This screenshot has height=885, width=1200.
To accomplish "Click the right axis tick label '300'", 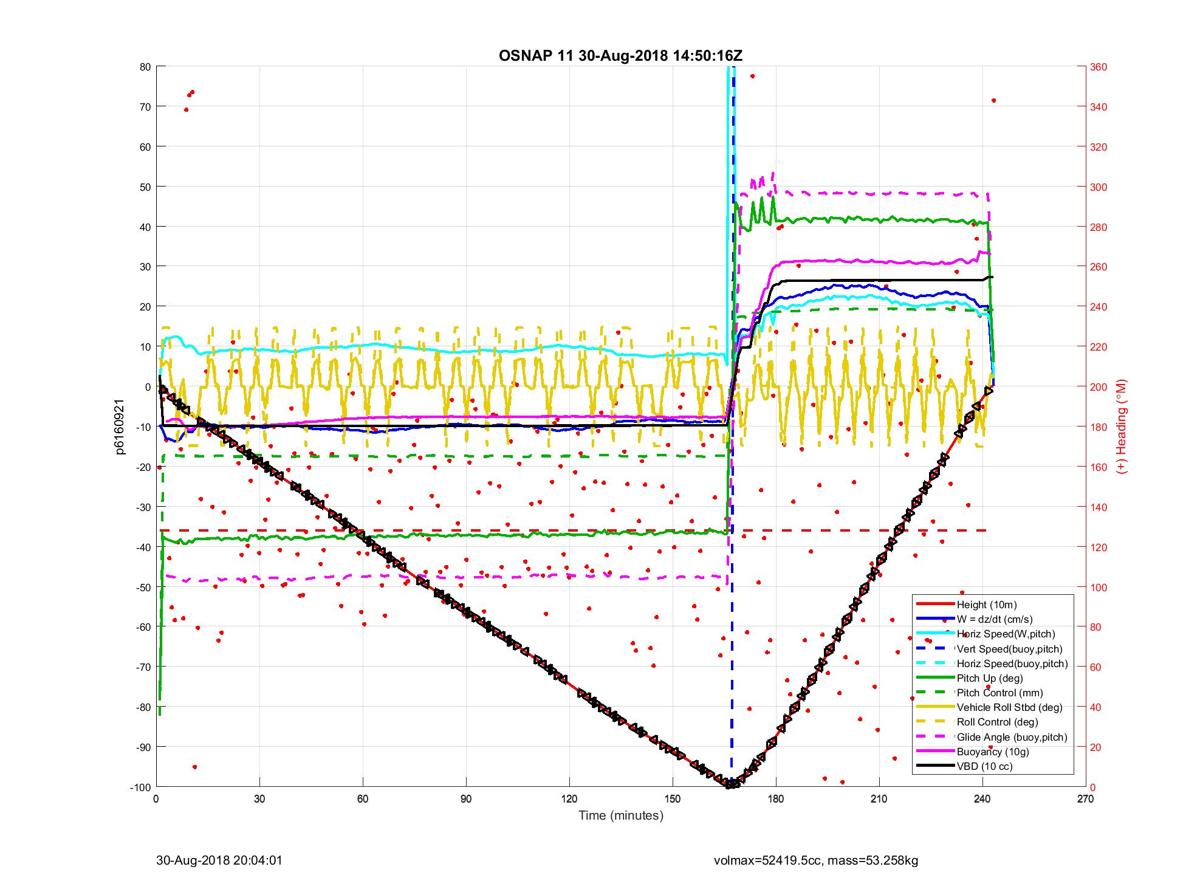I will [1100, 187].
